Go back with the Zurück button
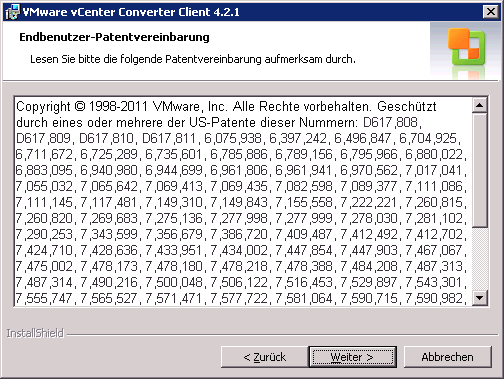This screenshot has width=504, height=379. [264, 357]
